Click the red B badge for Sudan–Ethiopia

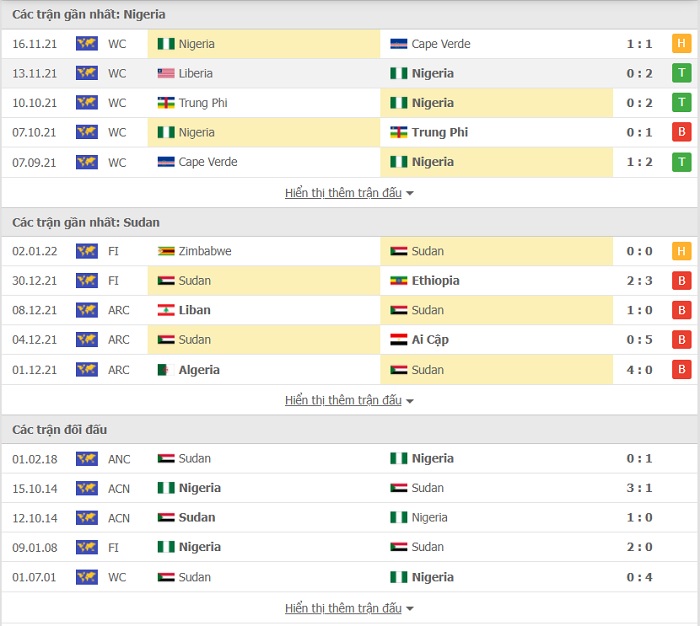(x=681, y=280)
